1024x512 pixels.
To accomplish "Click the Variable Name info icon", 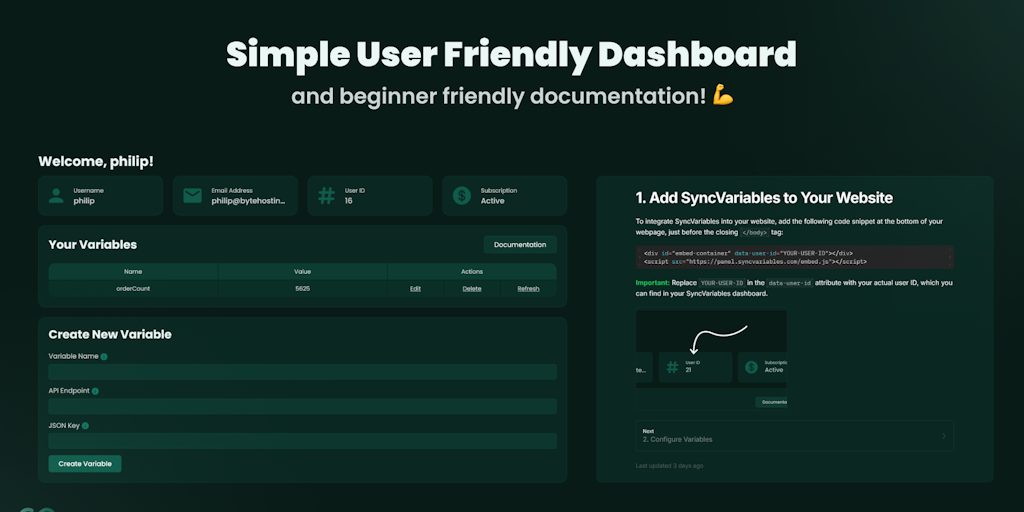I will [104, 357].
